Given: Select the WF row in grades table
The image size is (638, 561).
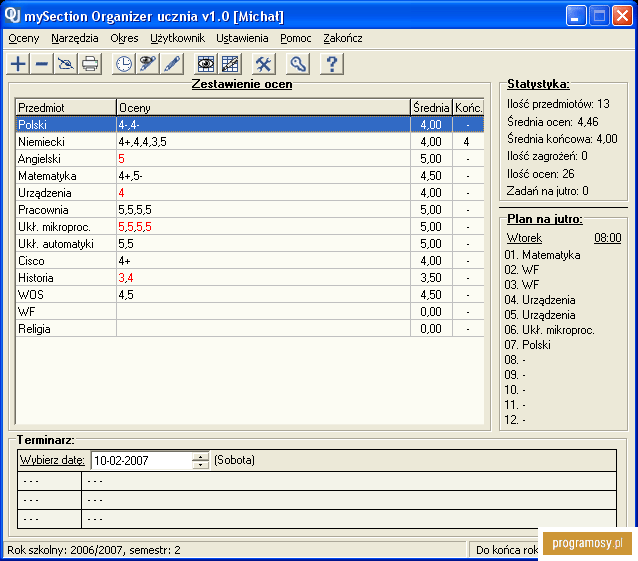Looking at the screenshot, I should 250,312.
